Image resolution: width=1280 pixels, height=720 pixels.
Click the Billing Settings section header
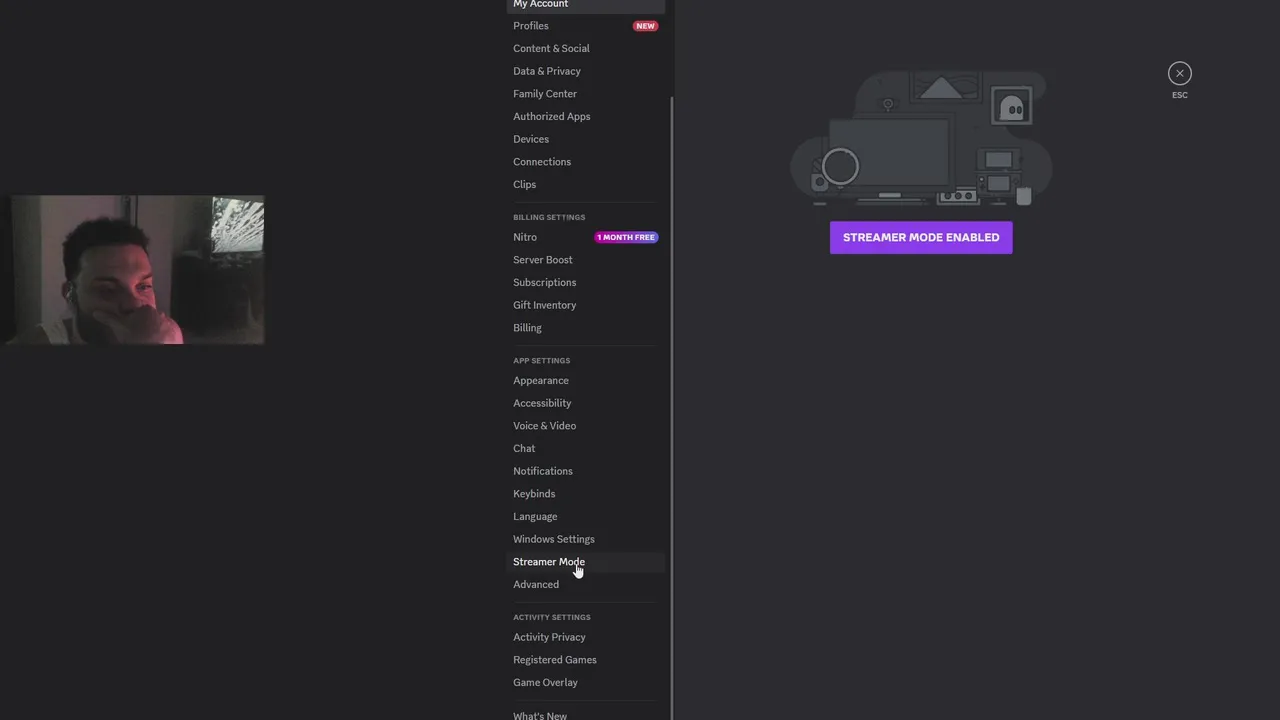coord(549,217)
